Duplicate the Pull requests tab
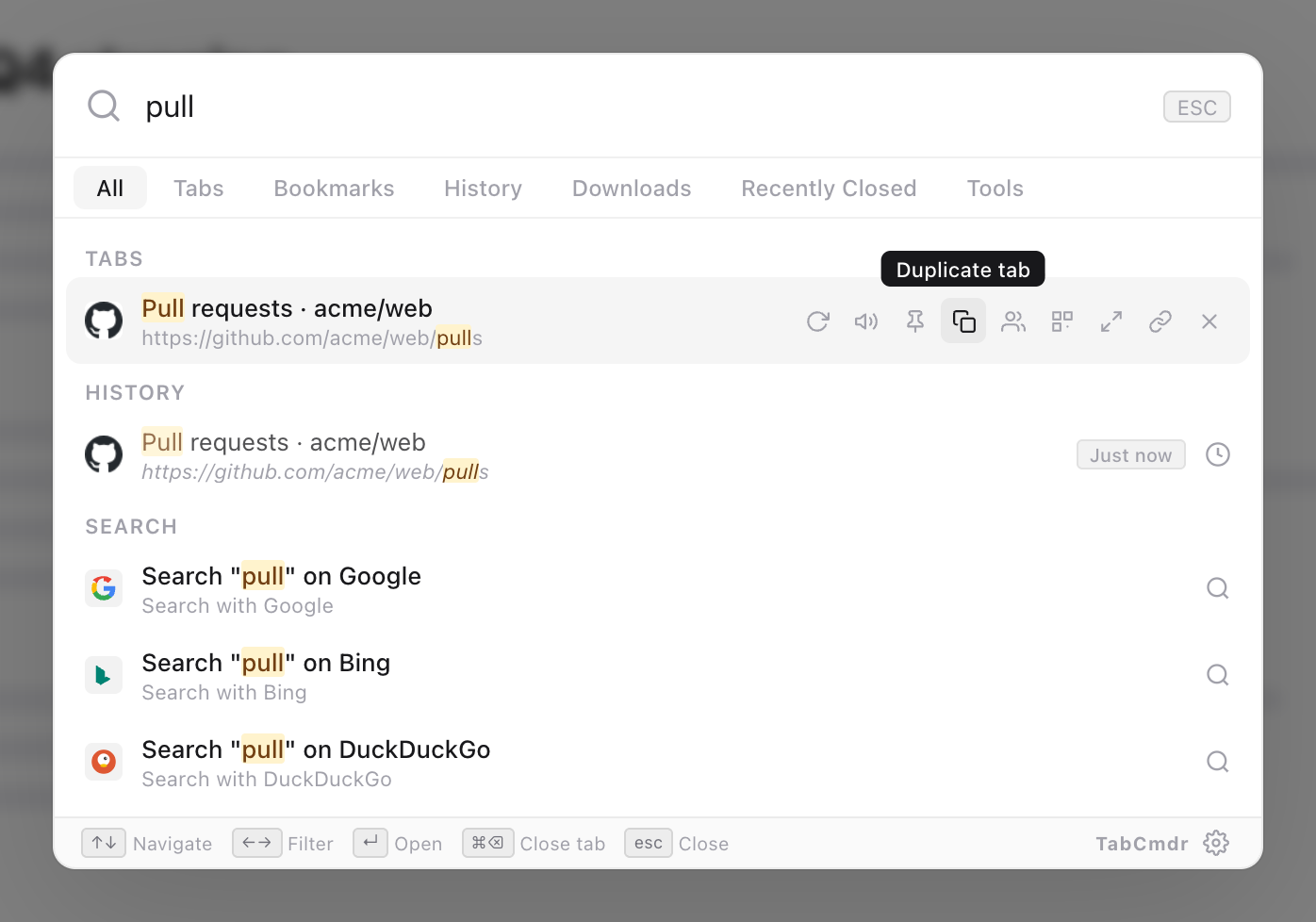The height and width of the screenshot is (922, 1316). pos(963,321)
